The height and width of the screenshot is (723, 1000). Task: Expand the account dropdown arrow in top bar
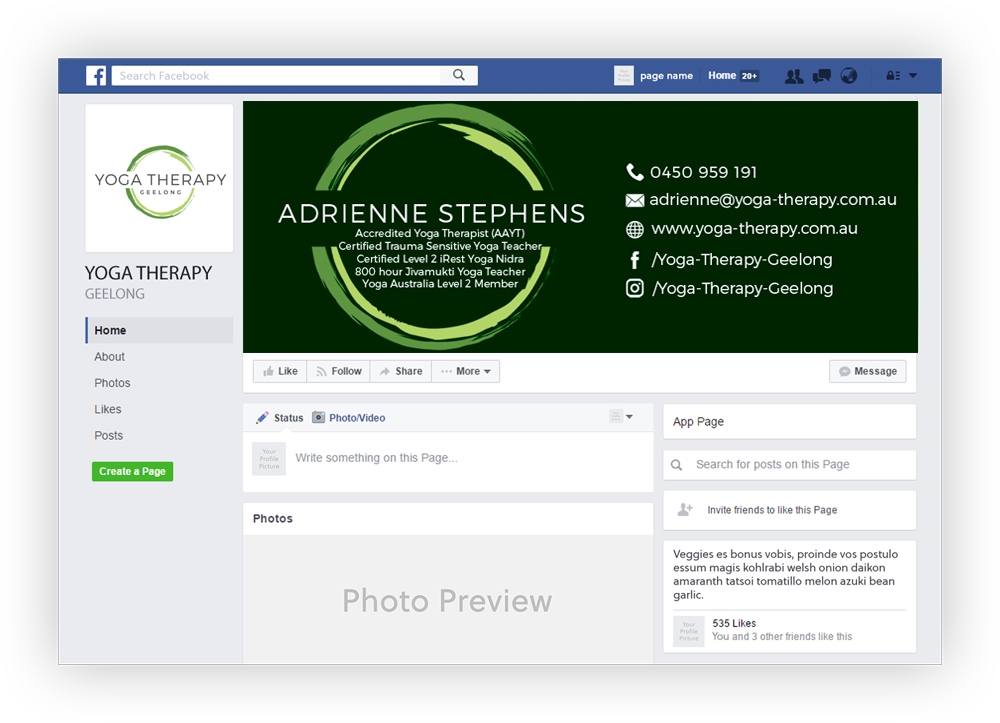(913, 76)
